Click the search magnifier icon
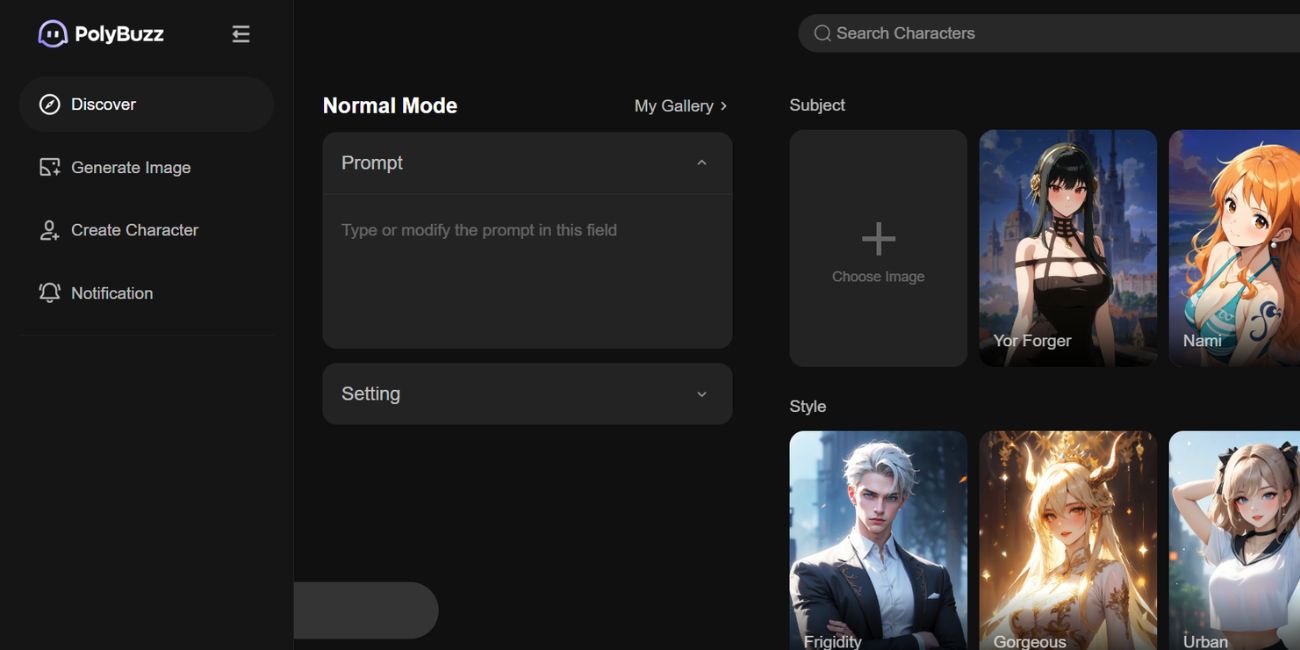 click(x=821, y=33)
